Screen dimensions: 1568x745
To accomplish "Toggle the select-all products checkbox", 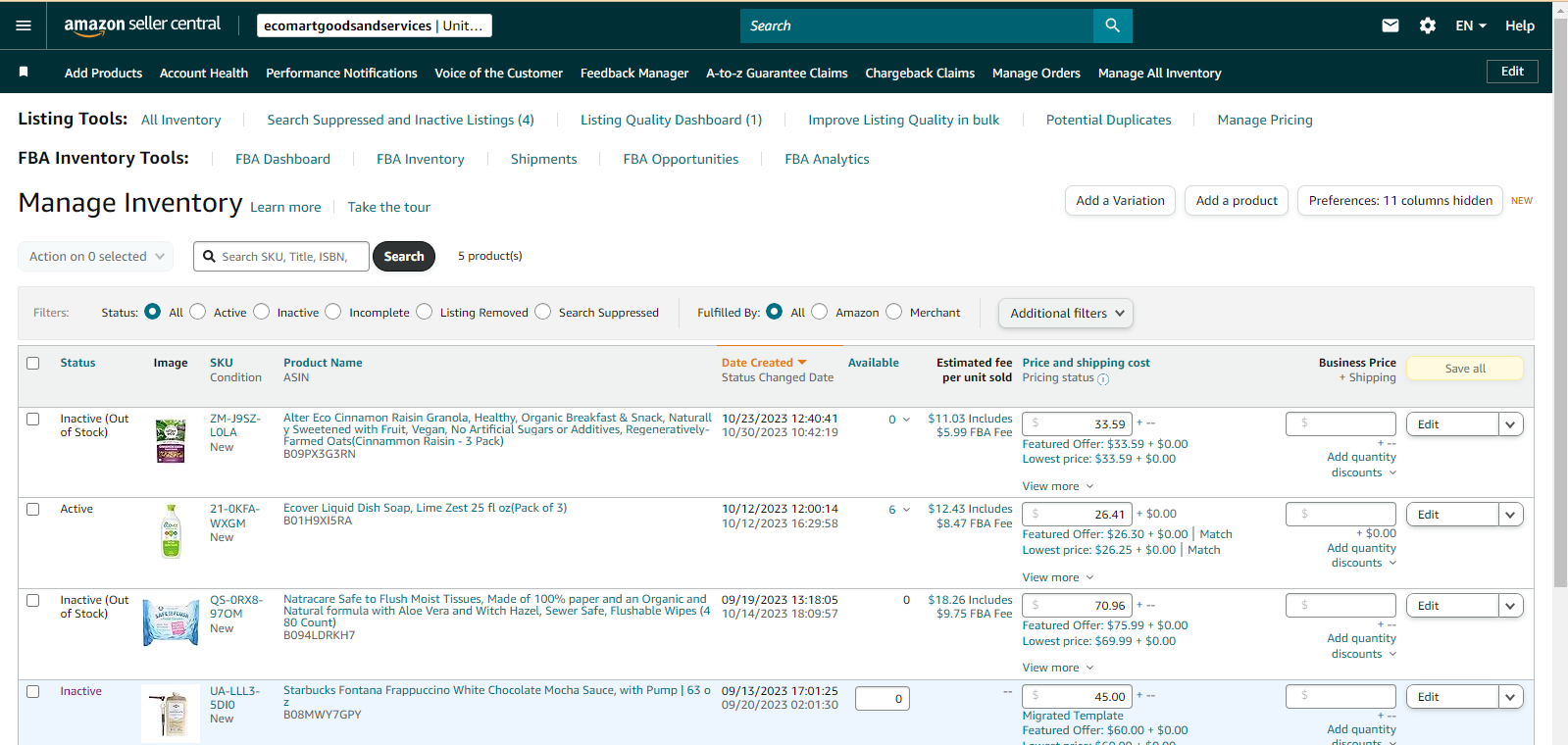I will (33, 363).
